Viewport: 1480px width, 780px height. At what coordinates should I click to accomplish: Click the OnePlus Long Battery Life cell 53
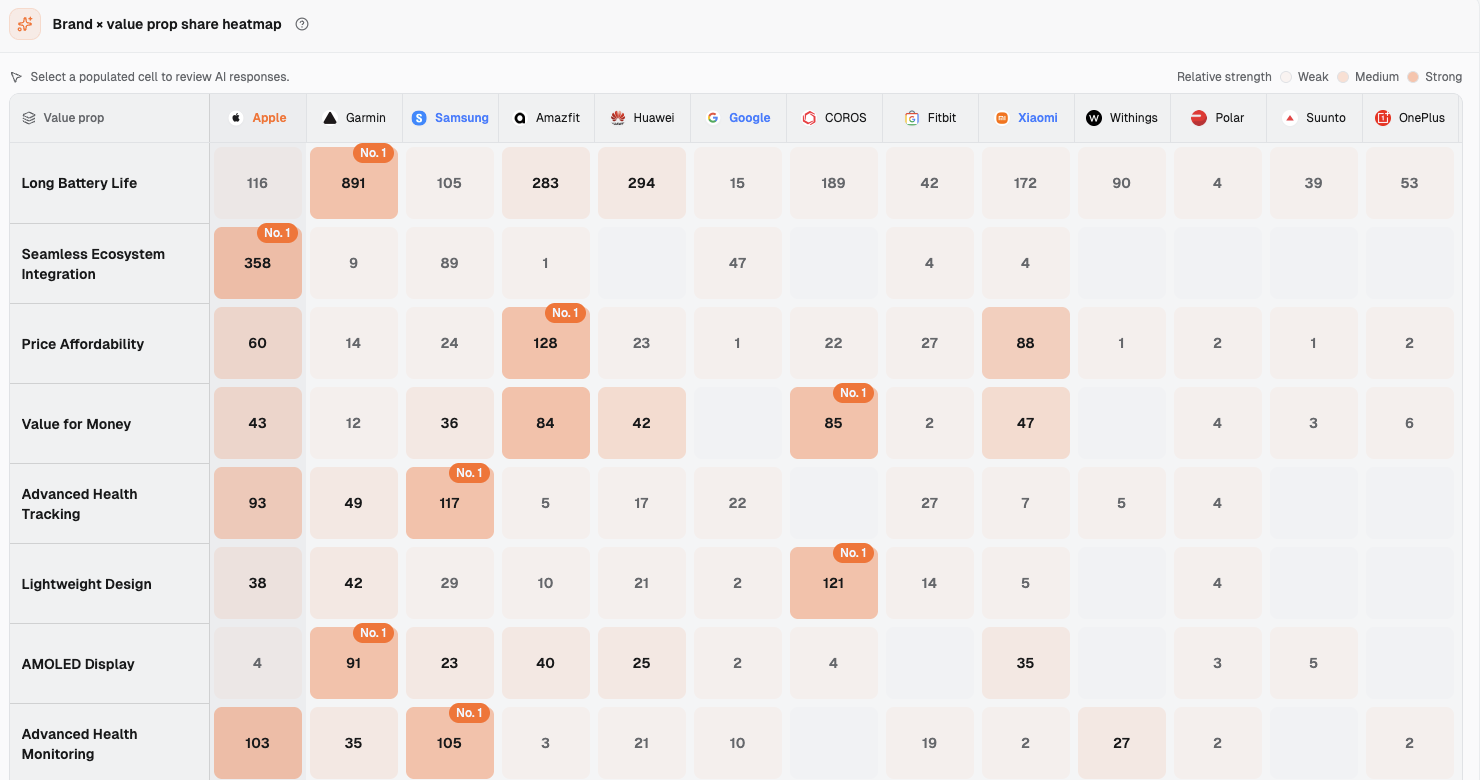(1410, 183)
